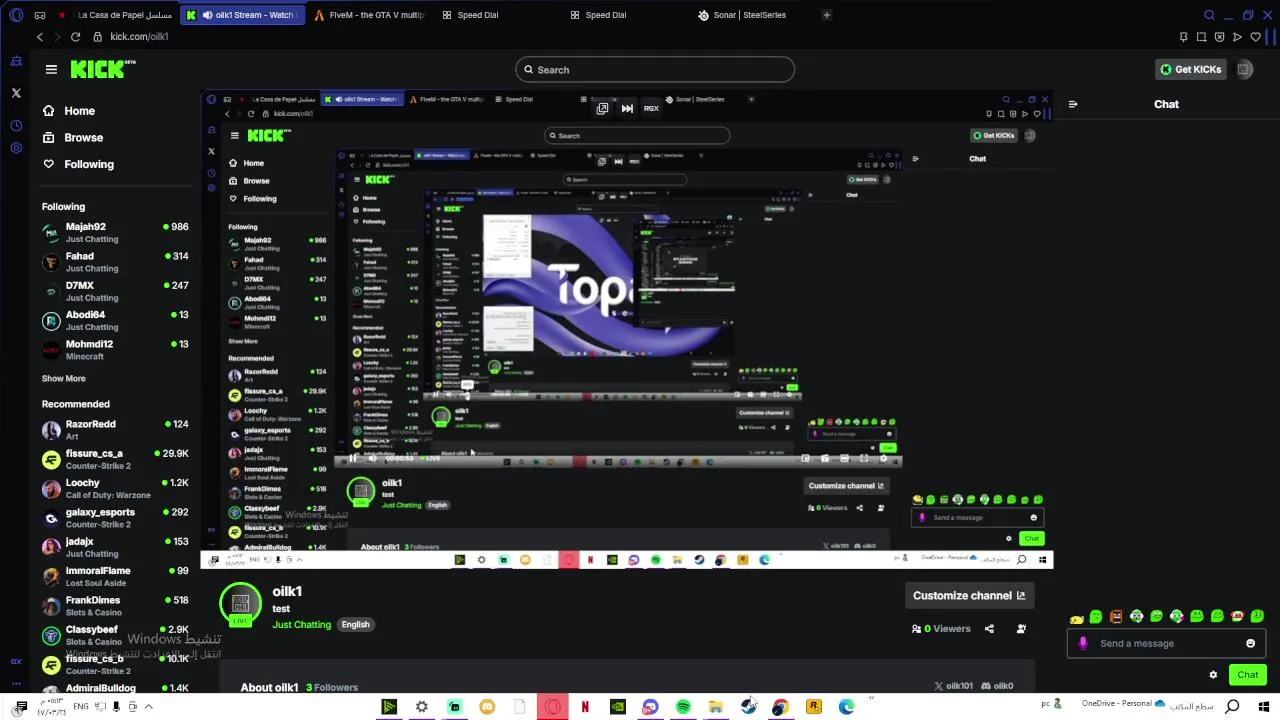Open fissure_cs_a Counter-Strike 2 channel
This screenshot has width=1280, height=720.
pyautogui.click(x=115, y=459)
